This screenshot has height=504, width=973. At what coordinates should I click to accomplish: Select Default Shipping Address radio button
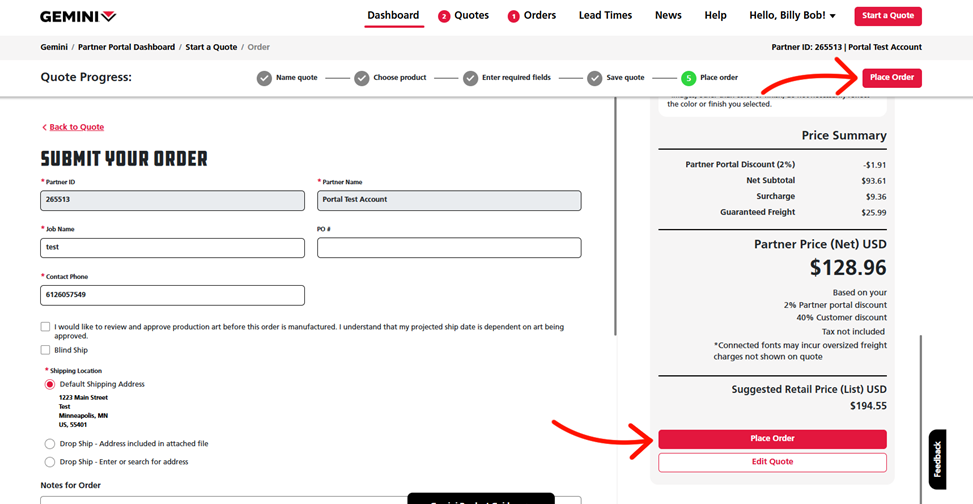point(50,384)
